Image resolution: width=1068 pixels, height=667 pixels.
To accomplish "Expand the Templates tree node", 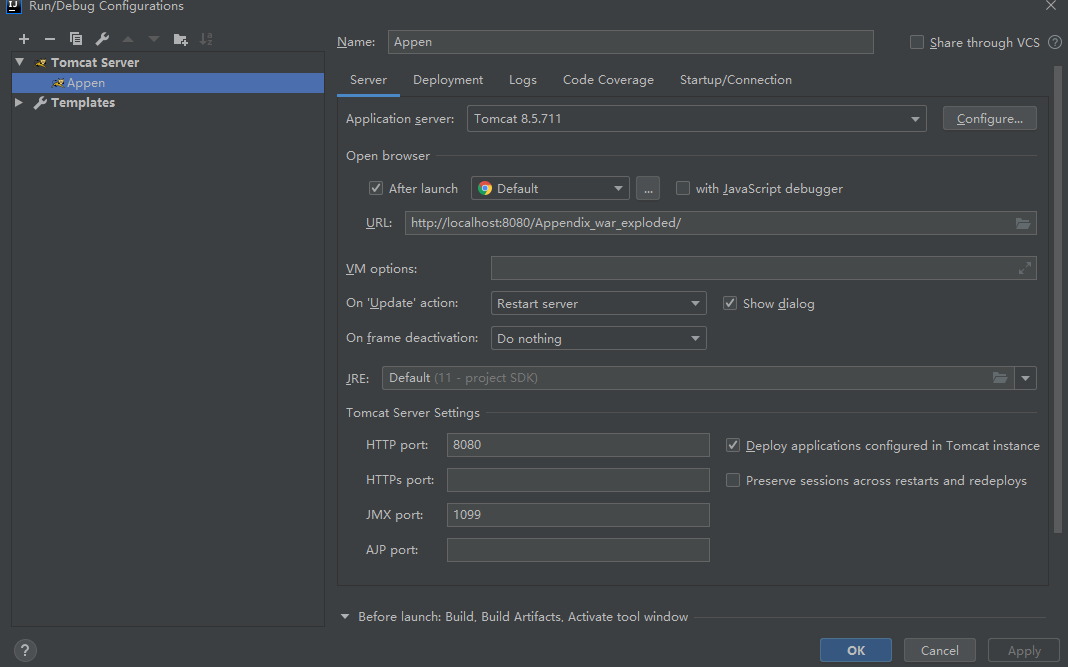I will (x=19, y=102).
